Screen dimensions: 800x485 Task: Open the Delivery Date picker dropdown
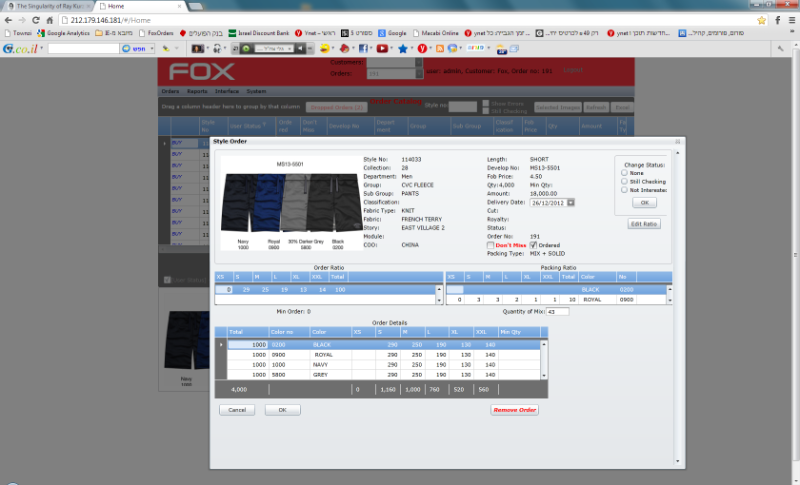(x=571, y=202)
